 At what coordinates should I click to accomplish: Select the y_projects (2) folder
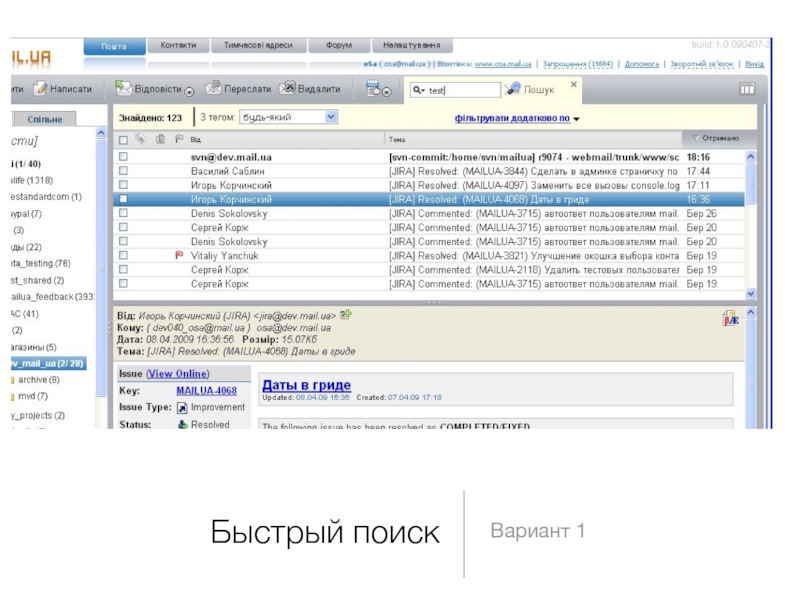[38, 415]
